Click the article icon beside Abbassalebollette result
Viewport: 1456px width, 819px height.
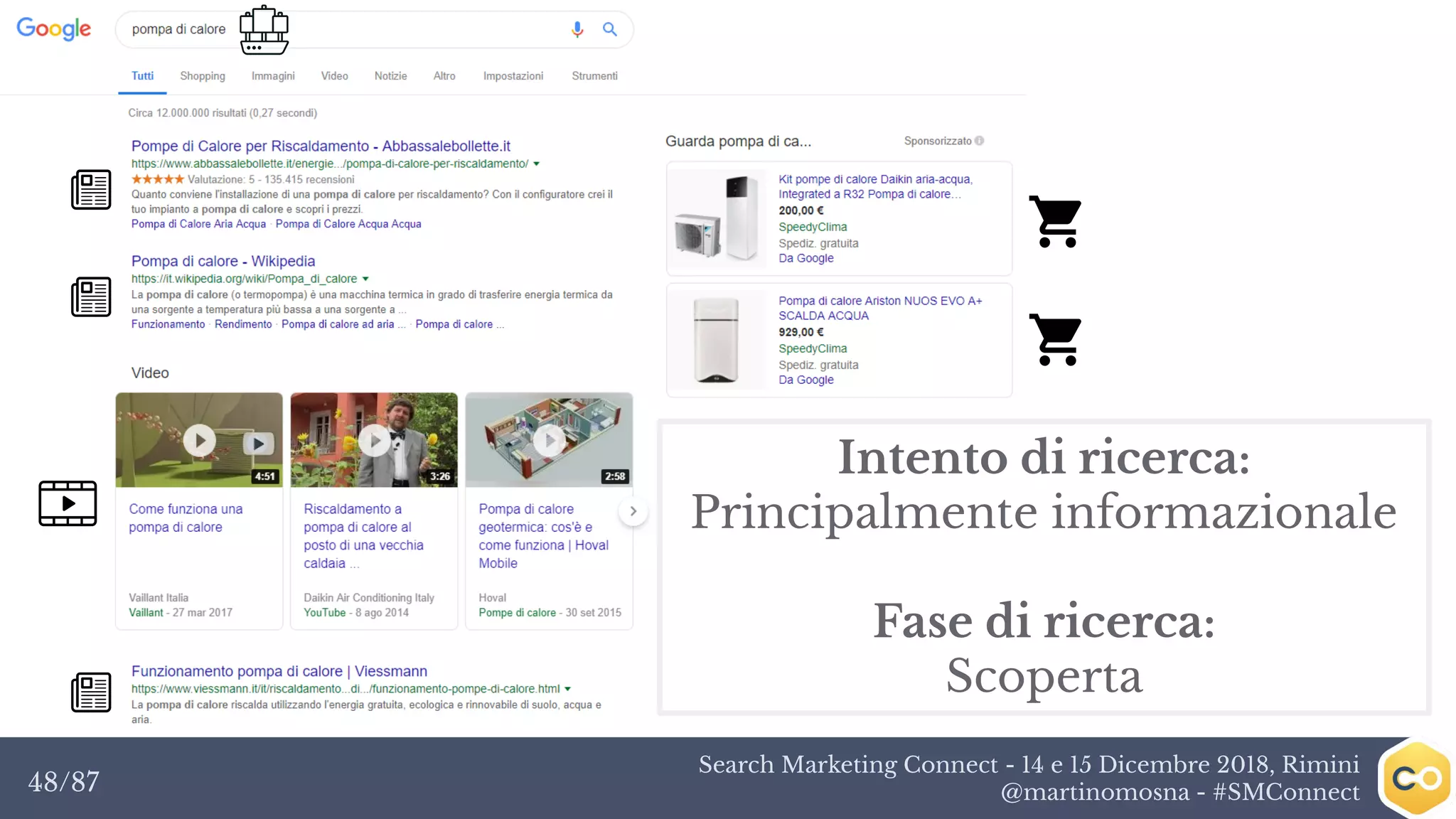91,190
